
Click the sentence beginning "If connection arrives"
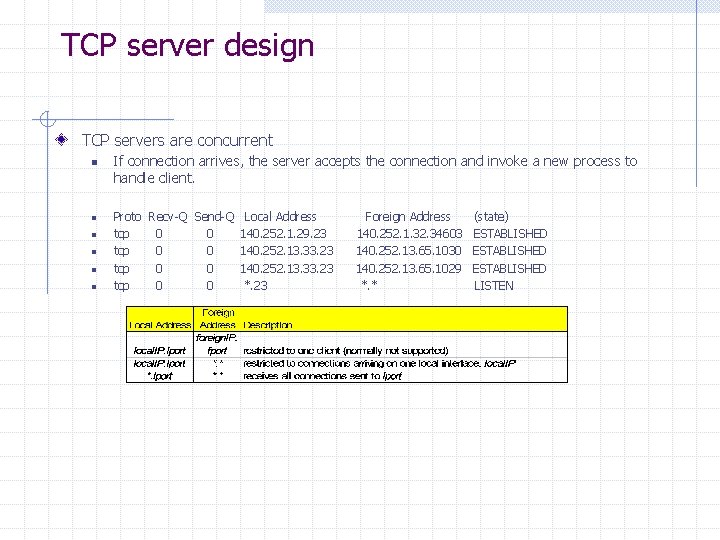(375, 169)
